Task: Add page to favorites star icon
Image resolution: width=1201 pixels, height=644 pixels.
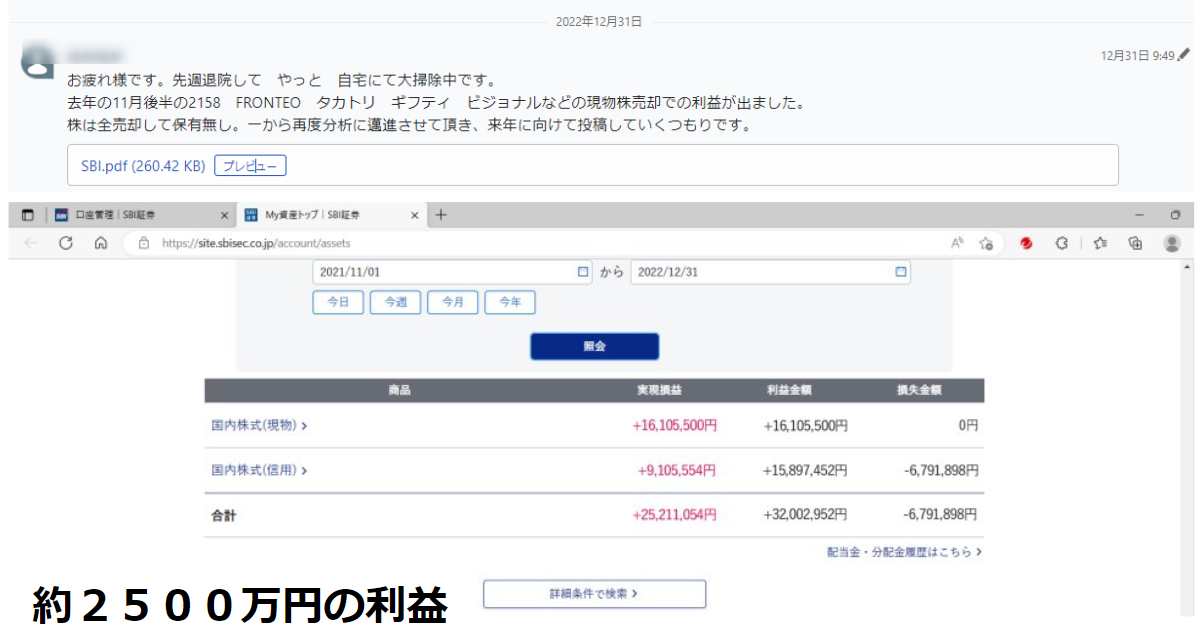Action: [x=986, y=243]
